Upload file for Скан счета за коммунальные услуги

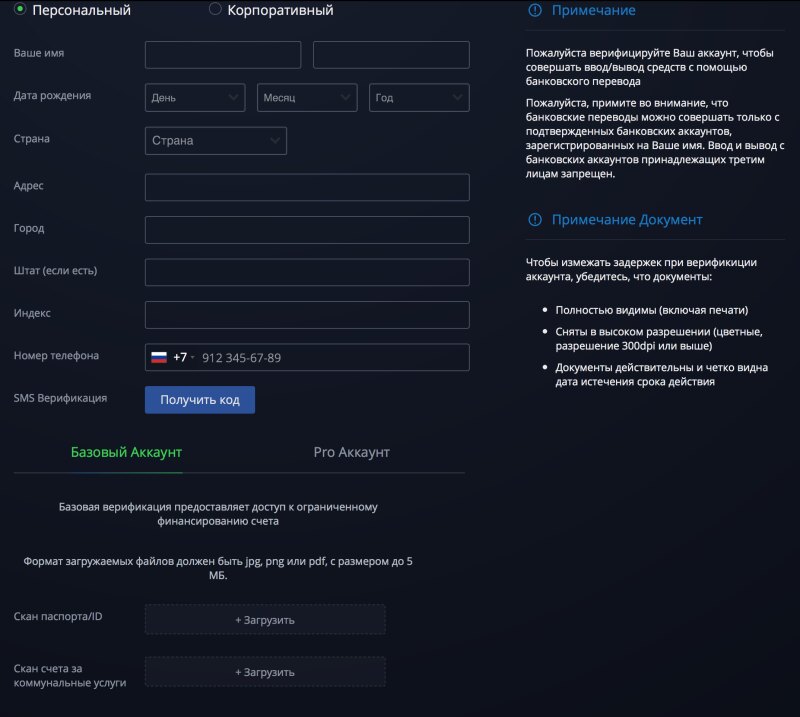[265, 672]
